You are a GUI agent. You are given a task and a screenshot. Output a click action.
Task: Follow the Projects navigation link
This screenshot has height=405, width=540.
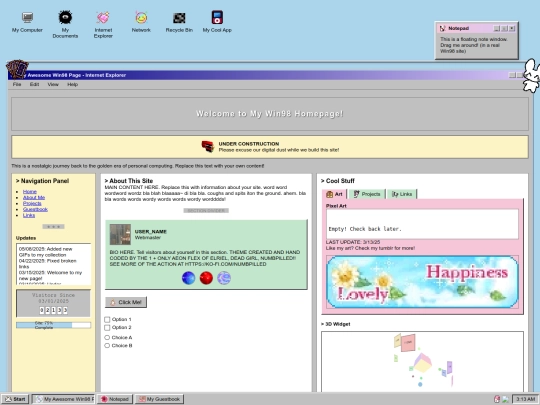click(x=32, y=203)
